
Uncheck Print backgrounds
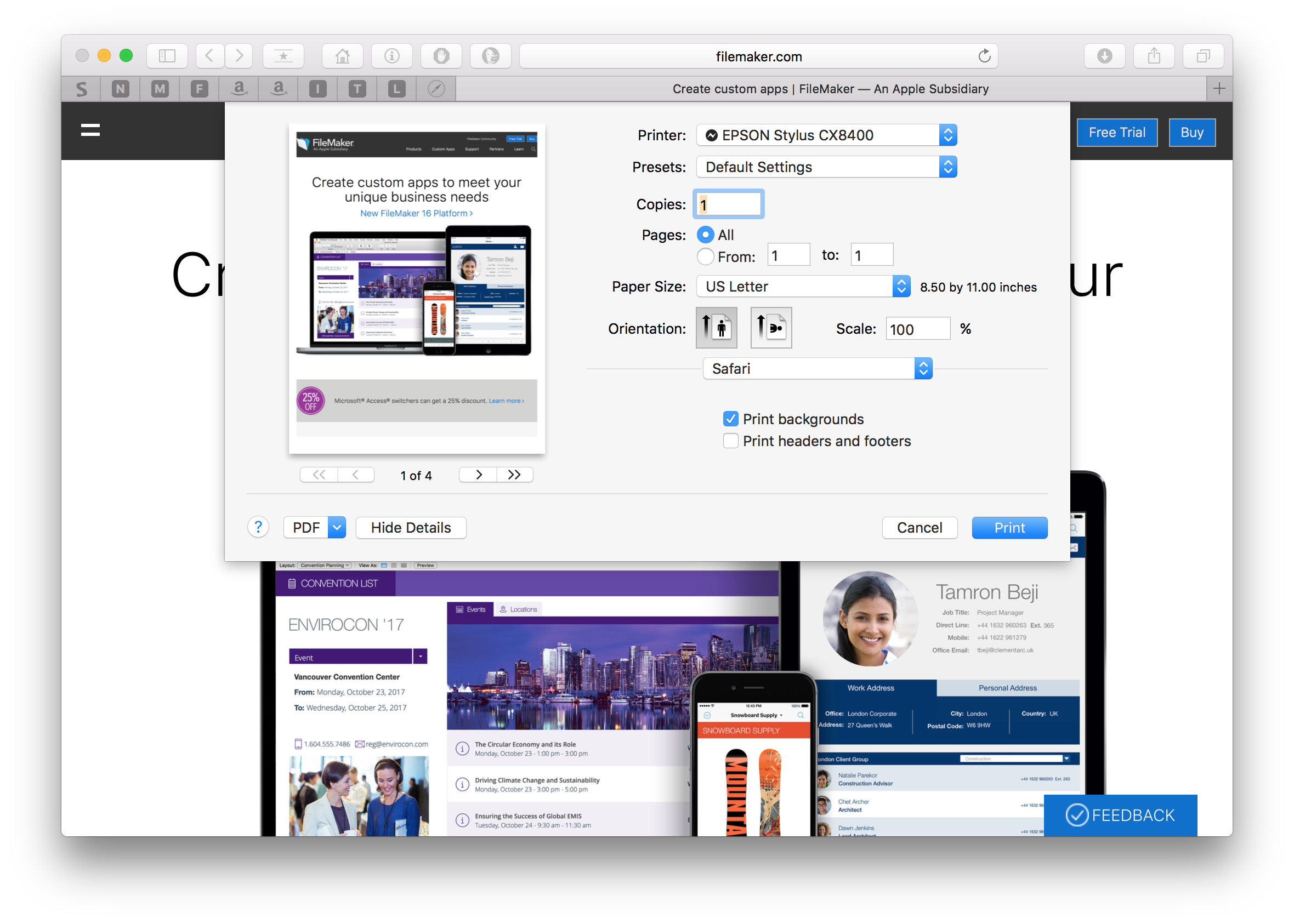pos(731,419)
